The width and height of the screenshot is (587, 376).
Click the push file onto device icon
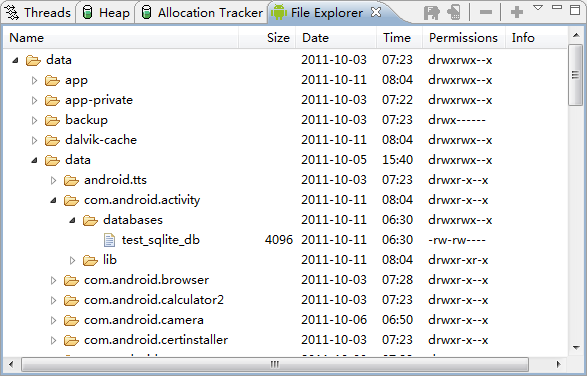[454, 12]
